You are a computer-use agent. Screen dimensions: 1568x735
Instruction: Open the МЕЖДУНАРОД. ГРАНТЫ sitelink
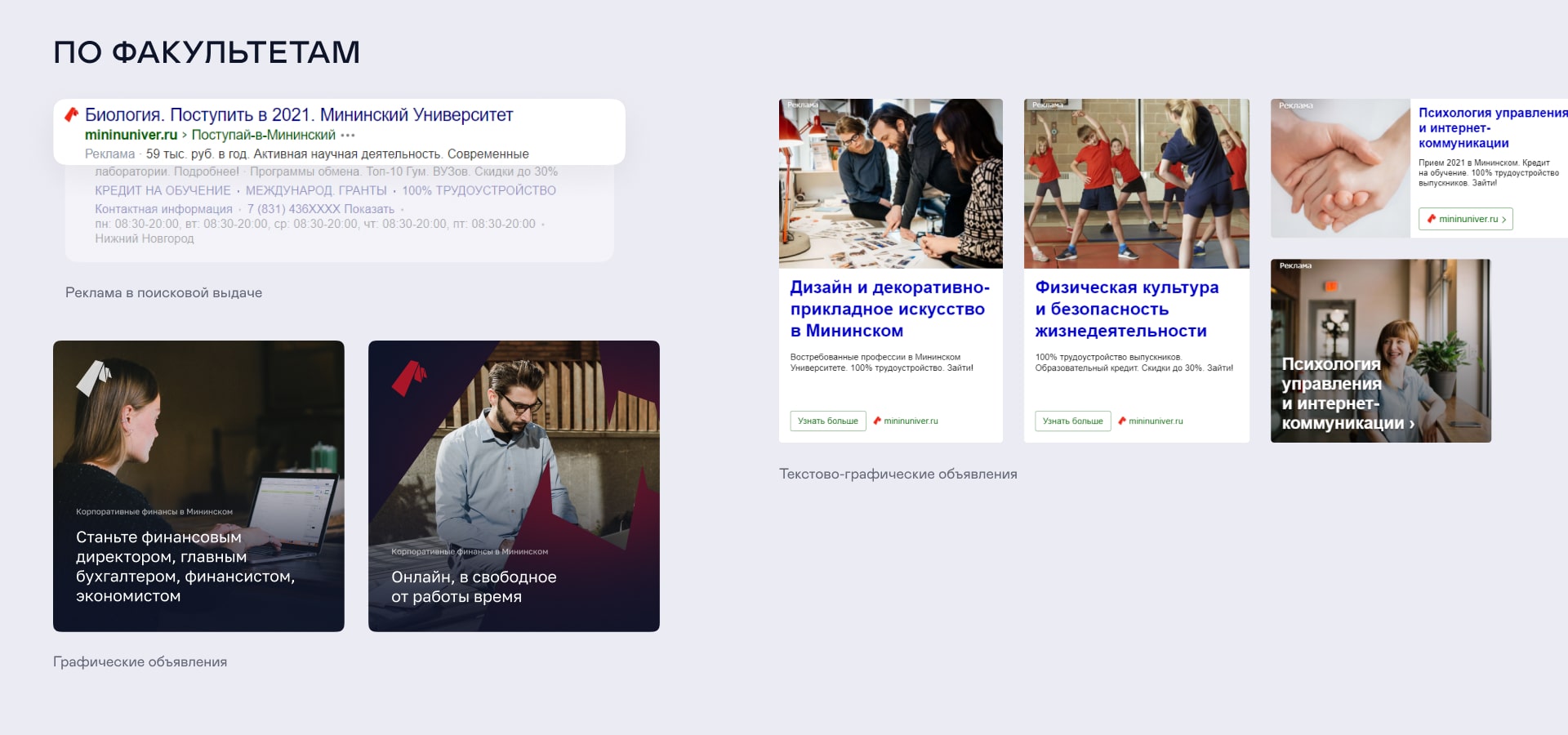click(x=316, y=190)
